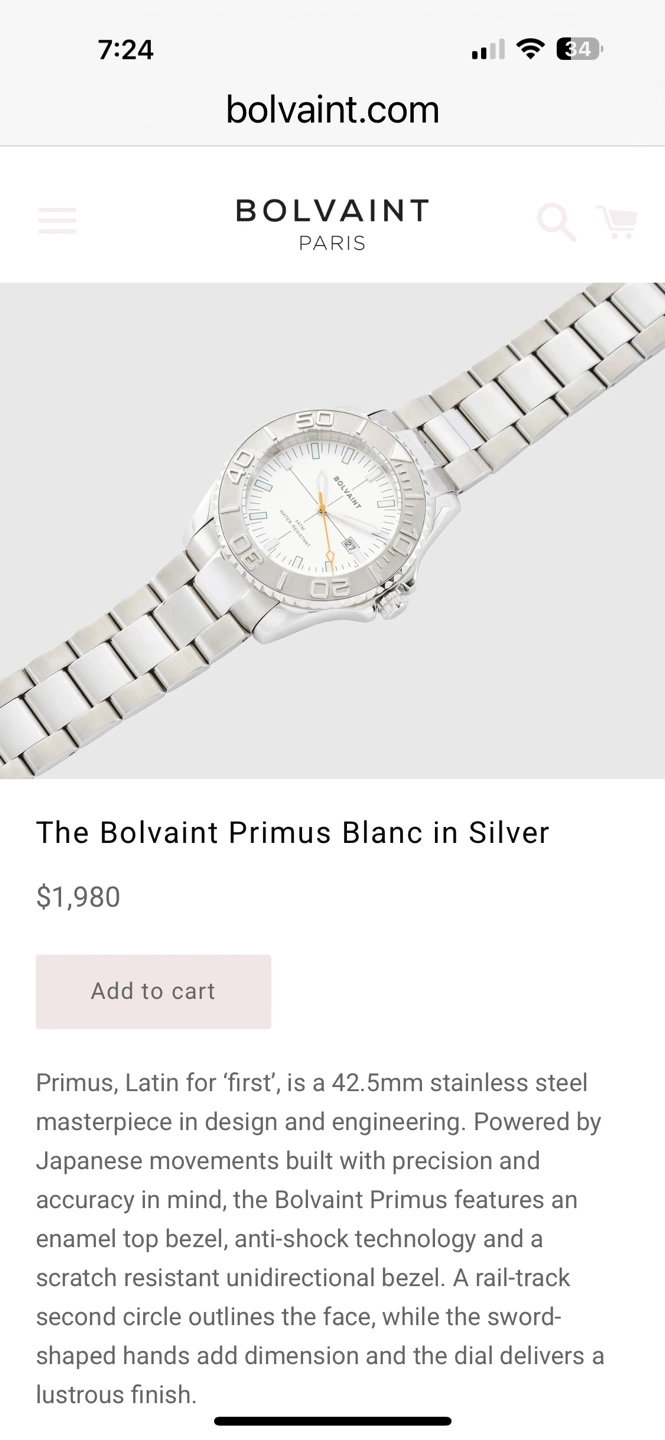Viewport: 665px width, 1440px height.
Task: Tap the PARIS subtitle under the logo
Action: click(x=332, y=243)
